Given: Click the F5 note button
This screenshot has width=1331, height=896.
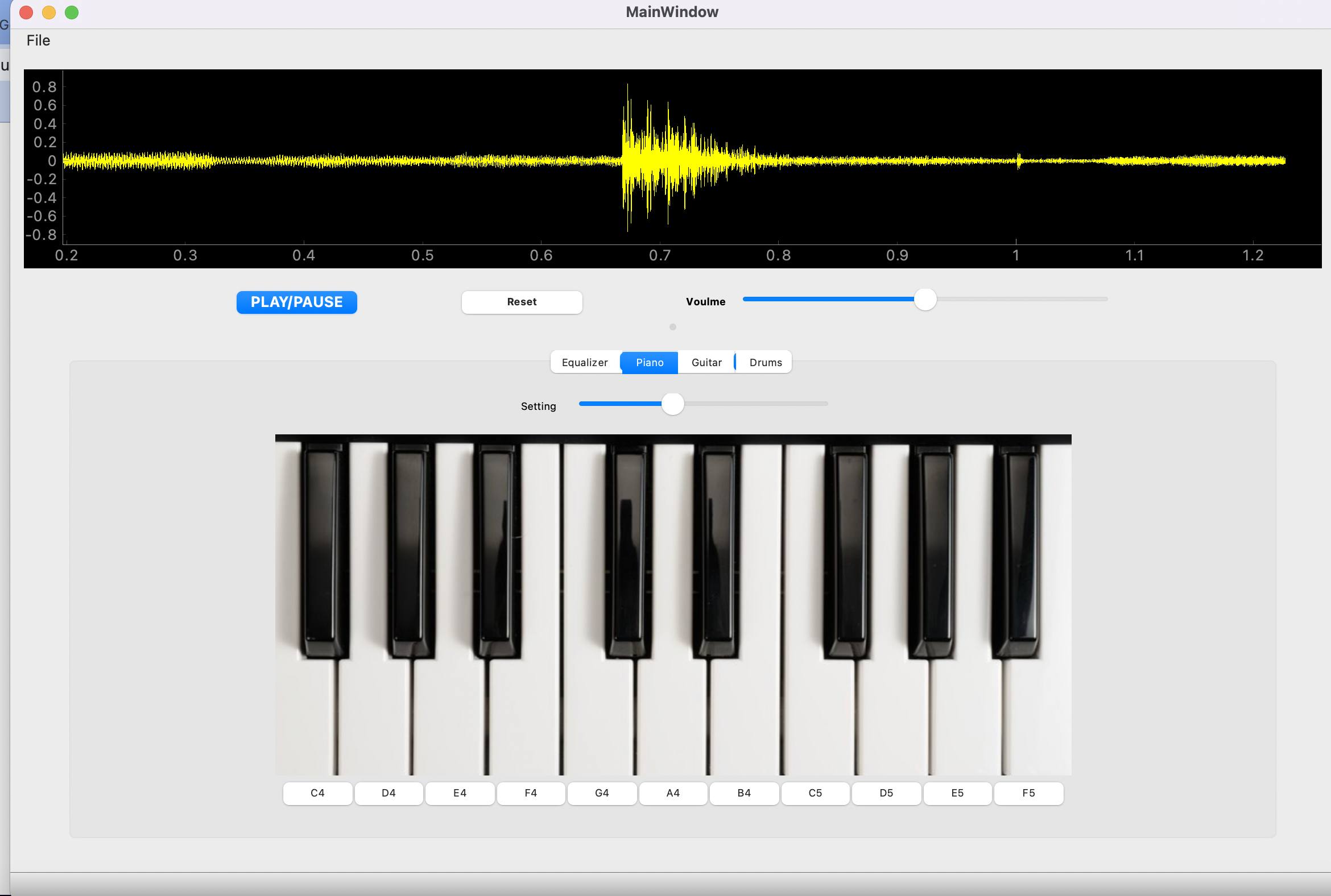Looking at the screenshot, I should pos(1028,793).
